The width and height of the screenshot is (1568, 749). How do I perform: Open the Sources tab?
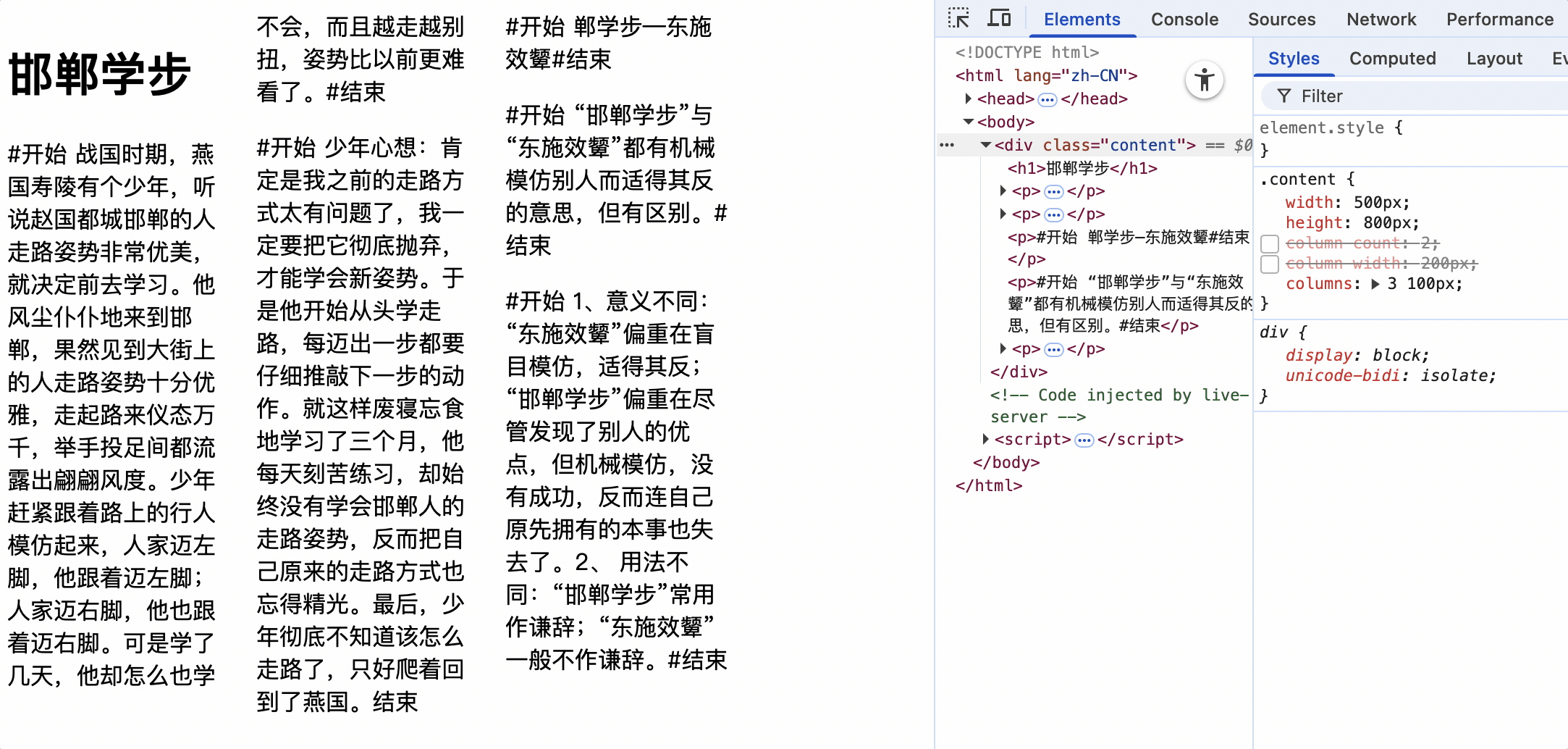coord(1281,20)
